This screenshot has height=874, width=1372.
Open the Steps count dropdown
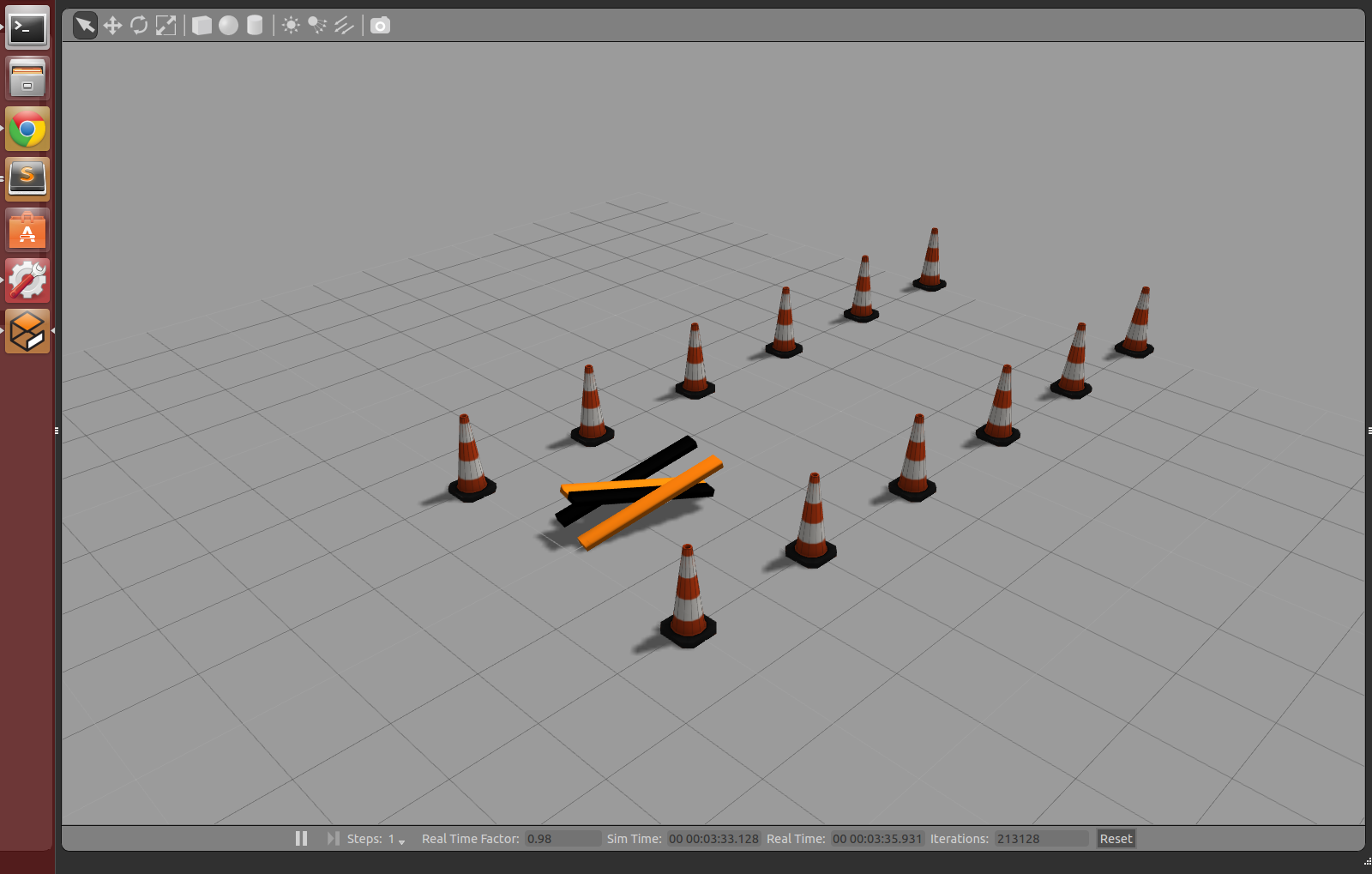pyautogui.click(x=396, y=840)
